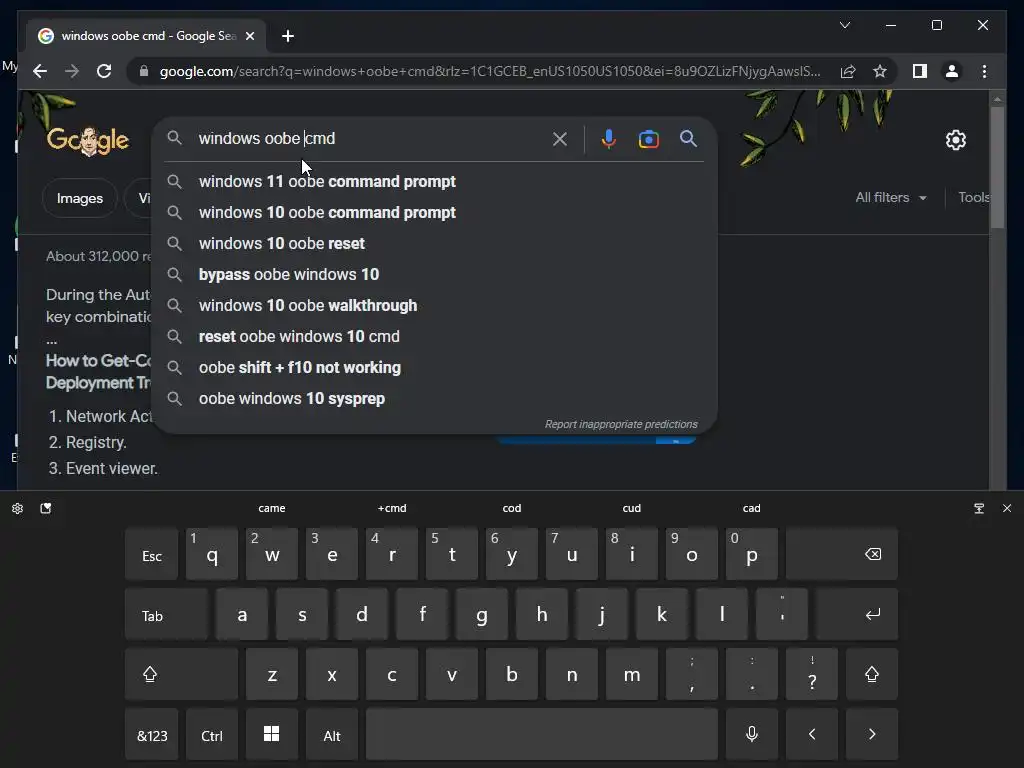Tap the Tab key

(x=167, y=614)
